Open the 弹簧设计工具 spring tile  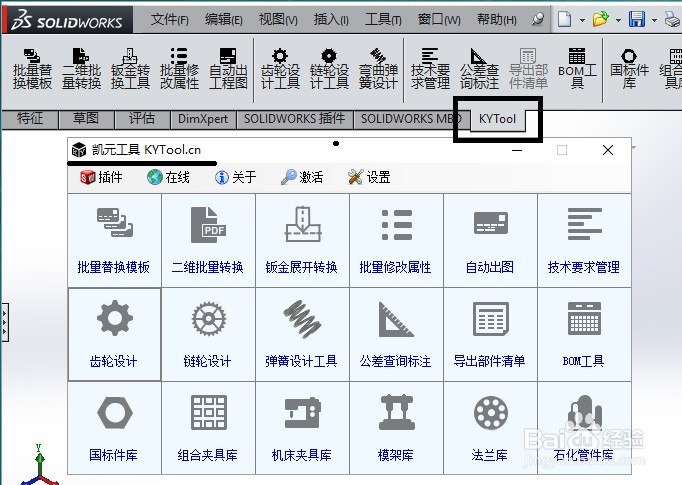tap(302, 334)
